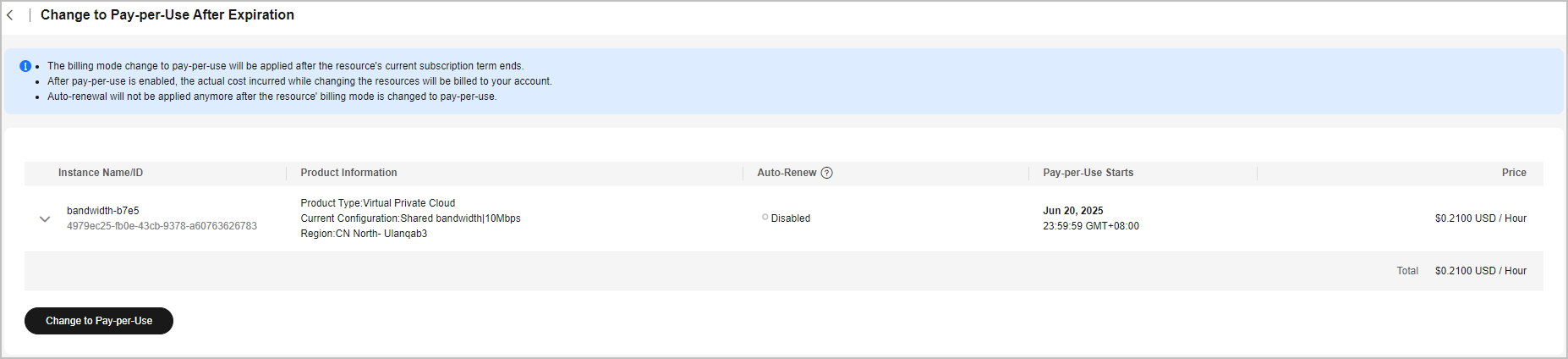Click the blue info icon in banner
This screenshot has height=359, width=1568.
[25, 66]
